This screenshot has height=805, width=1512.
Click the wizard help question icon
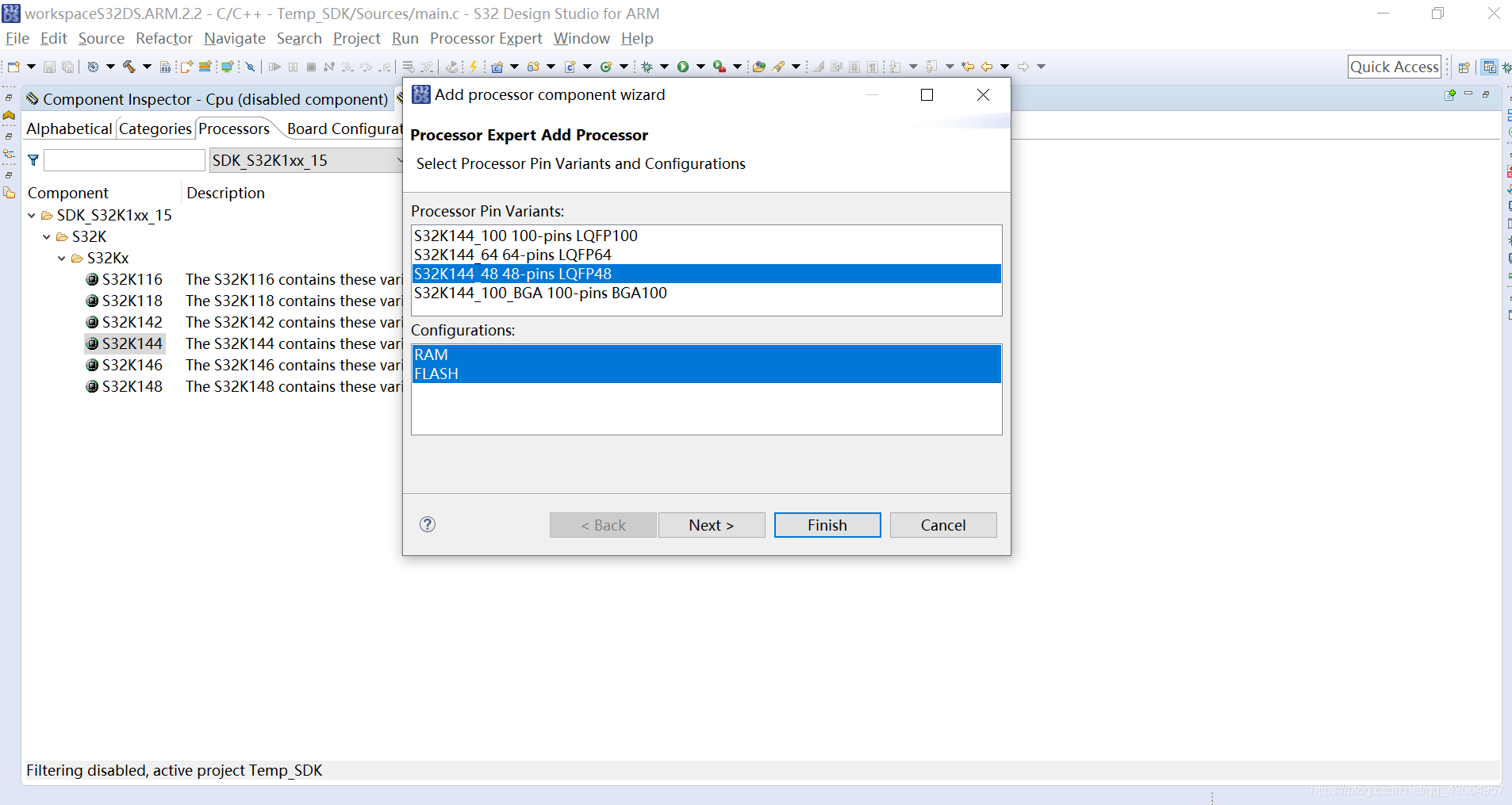(428, 524)
